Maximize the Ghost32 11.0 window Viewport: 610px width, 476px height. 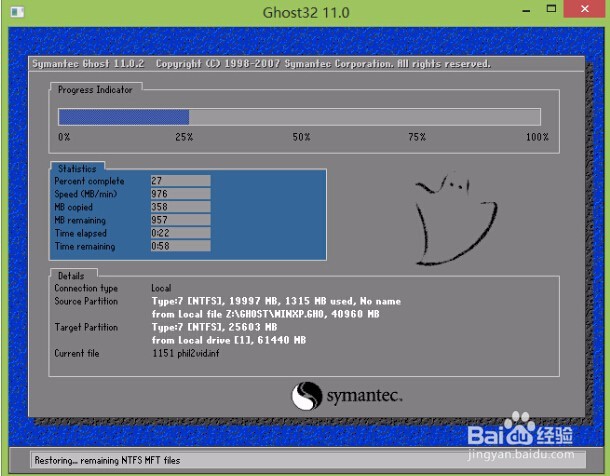pyautogui.click(x=551, y=9)
